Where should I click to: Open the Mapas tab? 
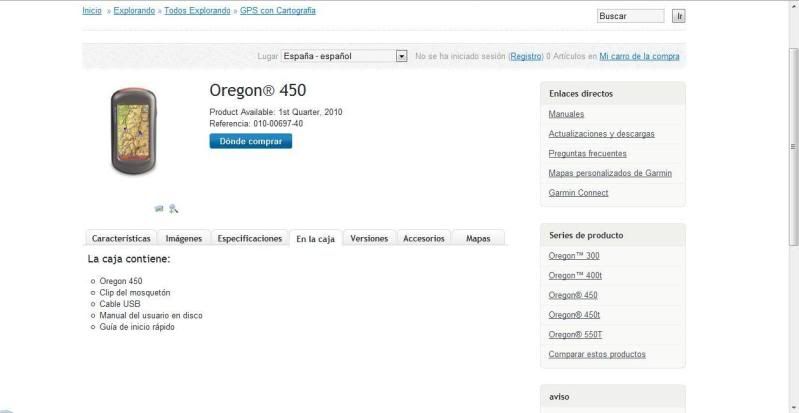(x=478, y=238)
